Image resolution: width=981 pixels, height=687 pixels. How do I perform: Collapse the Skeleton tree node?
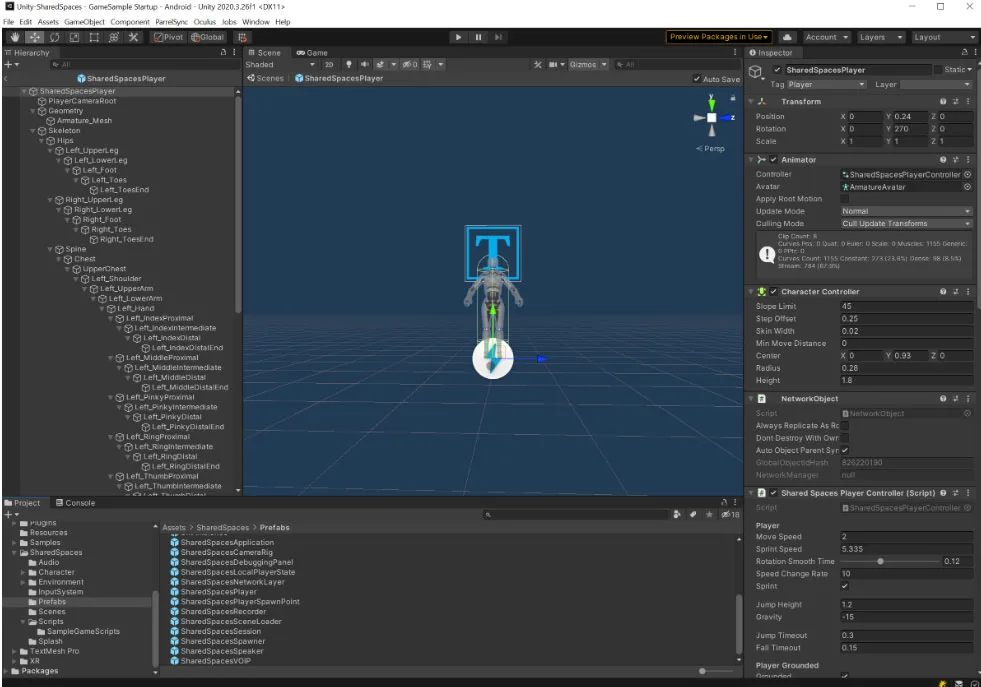pos(33,131)
